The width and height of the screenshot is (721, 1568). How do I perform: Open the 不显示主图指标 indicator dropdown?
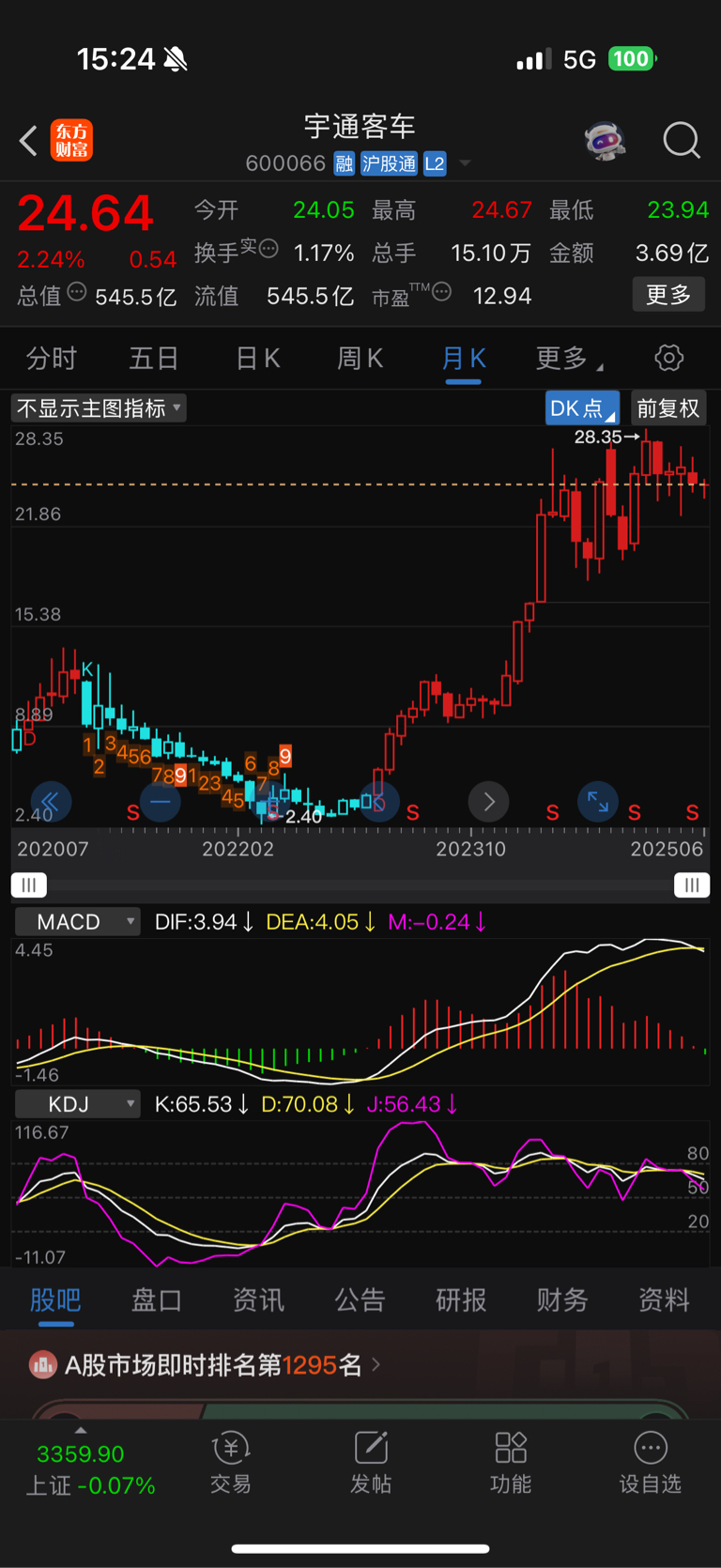click(98, 408)
